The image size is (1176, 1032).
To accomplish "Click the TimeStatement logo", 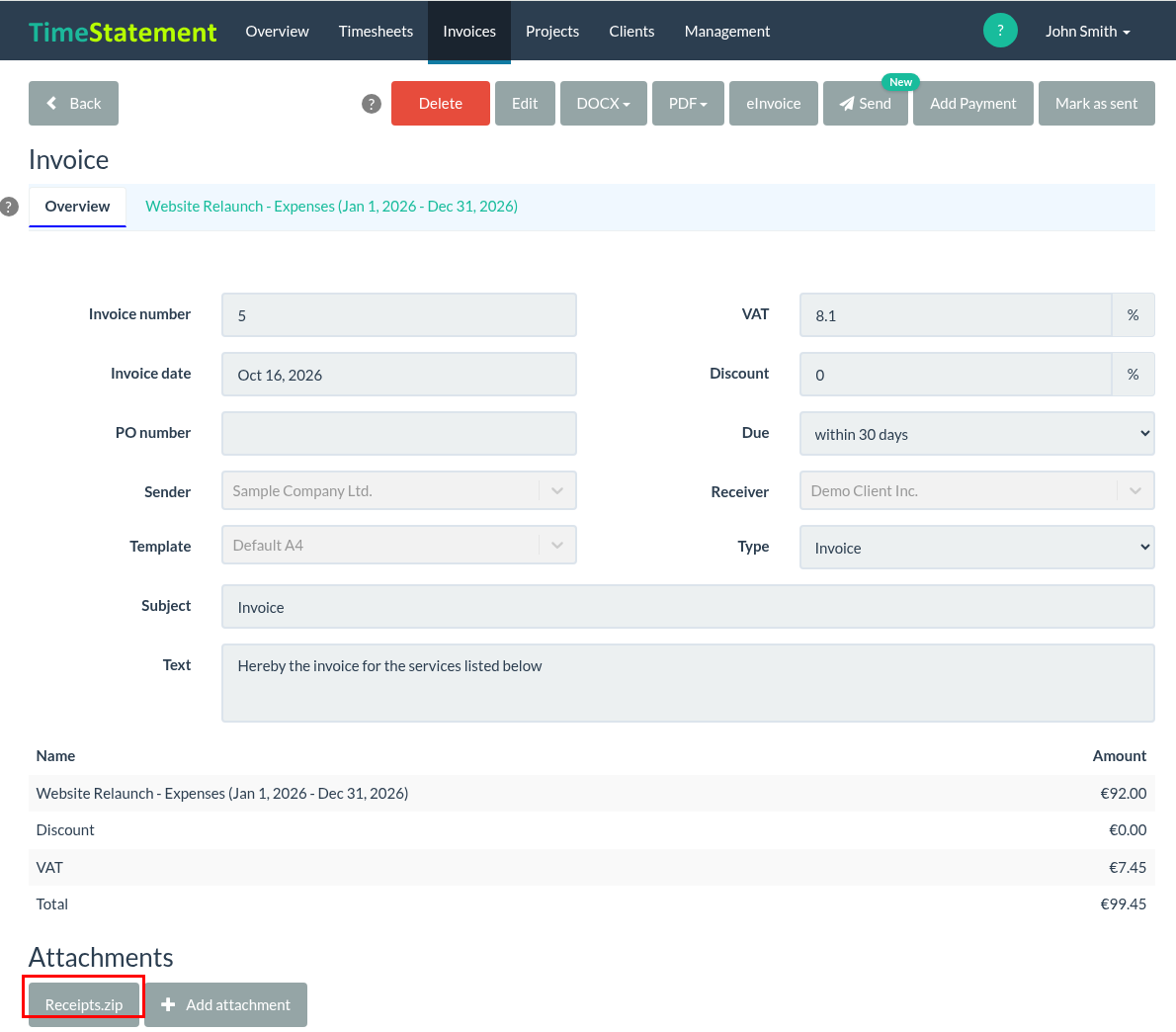I will 123,32.
